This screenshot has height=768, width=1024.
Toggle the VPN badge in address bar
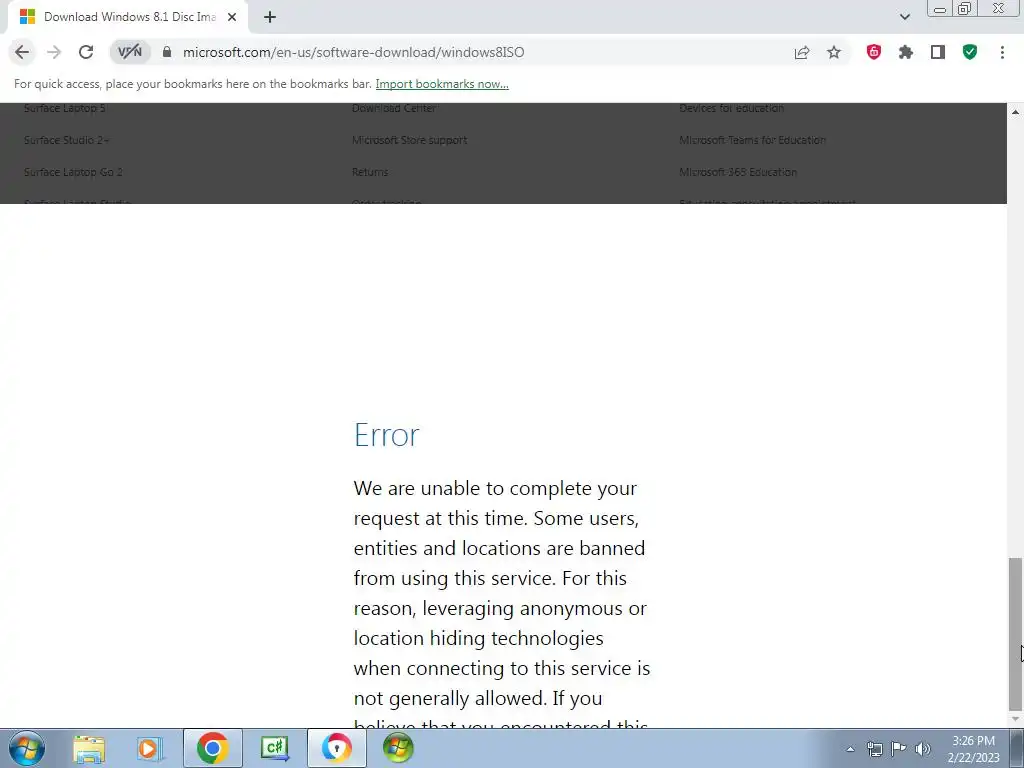(x=130, y=52)
